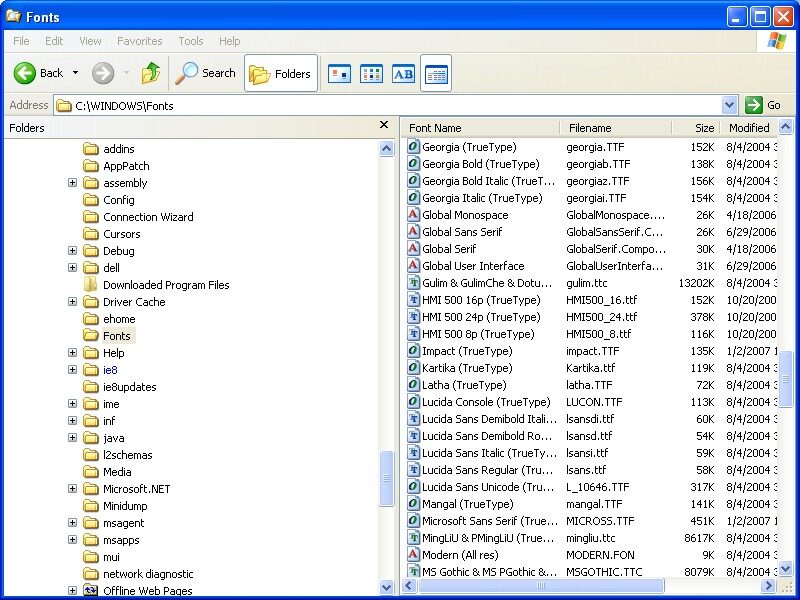Viewport: 800px width, 600px height.
Task: Select Global User Interface font icon
Action: [x=413, y=266]
